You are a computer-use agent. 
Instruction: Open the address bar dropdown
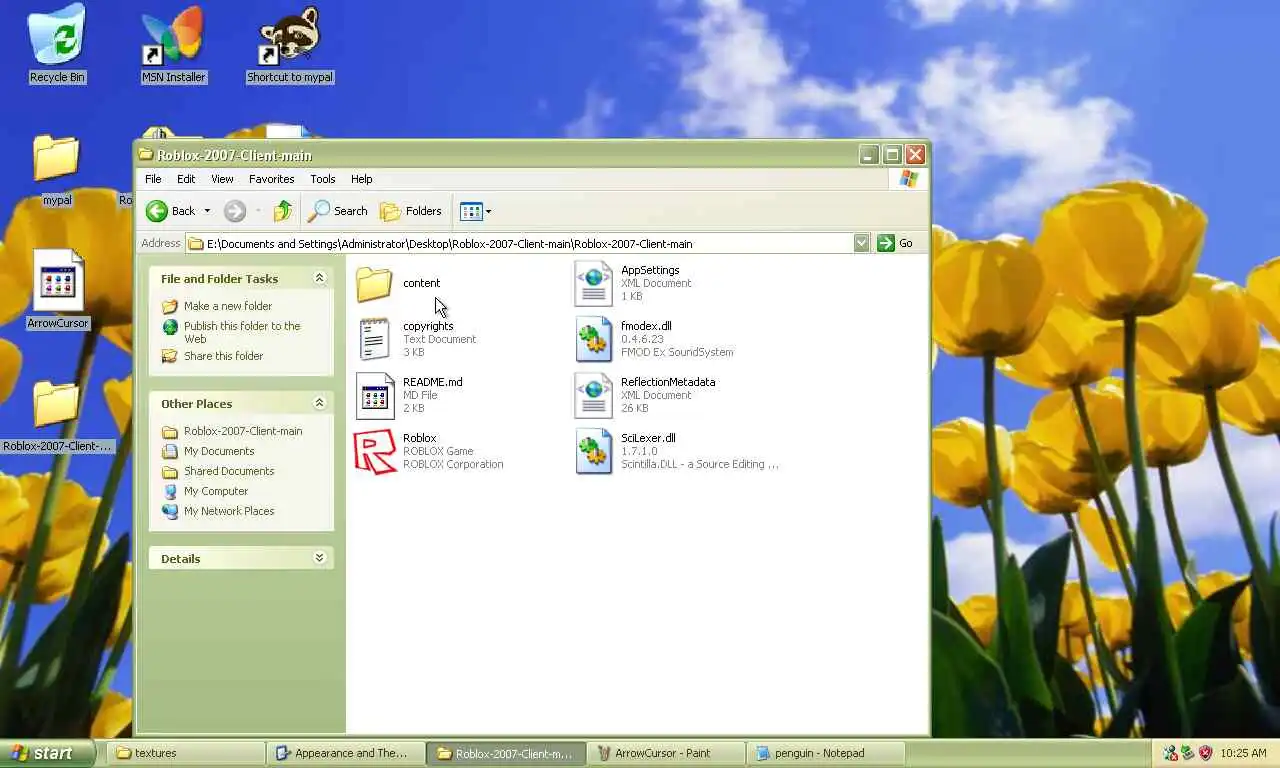[861, 243]
